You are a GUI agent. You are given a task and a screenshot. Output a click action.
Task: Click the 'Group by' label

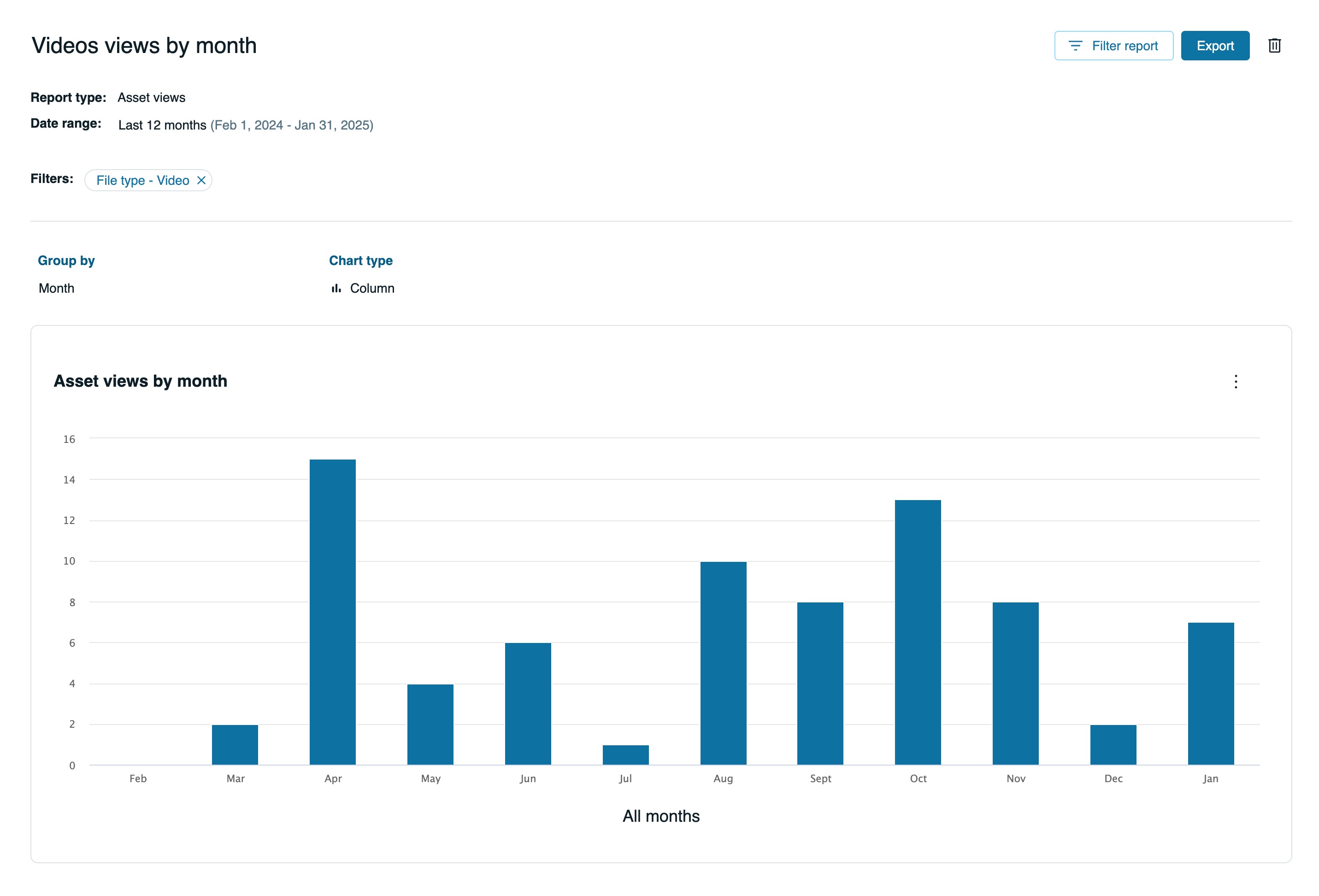pos(66,260)
